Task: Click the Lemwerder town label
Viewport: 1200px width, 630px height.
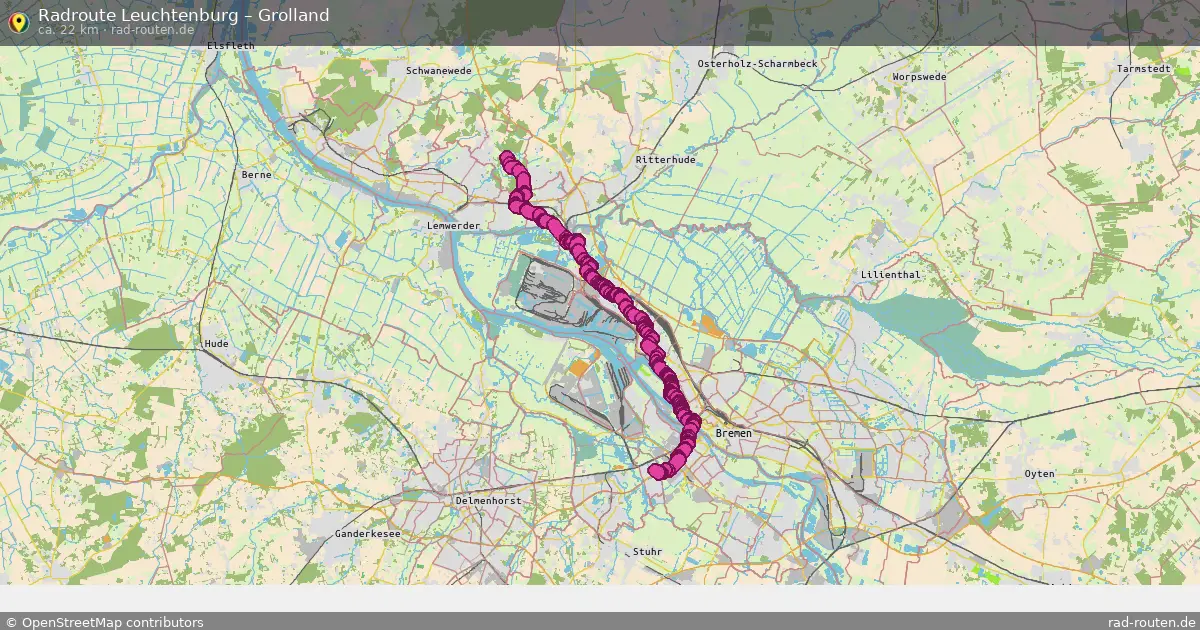Action: (x=453, y=226)
